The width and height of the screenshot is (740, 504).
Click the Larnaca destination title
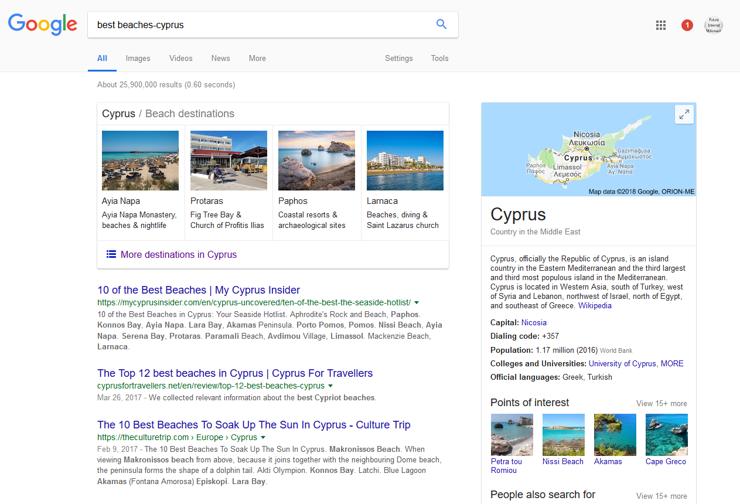tap(382, 201)
